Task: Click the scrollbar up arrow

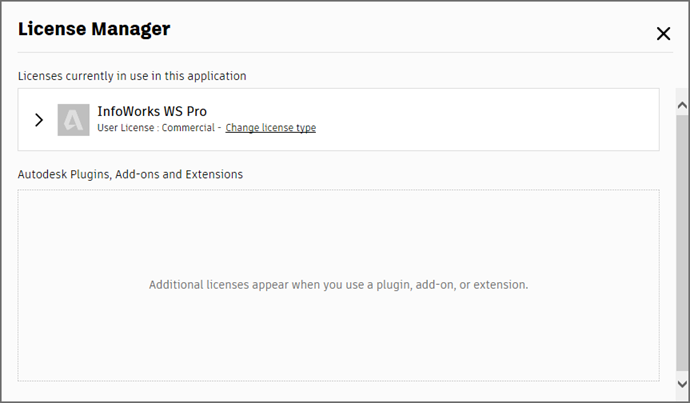Action: pyautogui.click(x=682, y=105)
